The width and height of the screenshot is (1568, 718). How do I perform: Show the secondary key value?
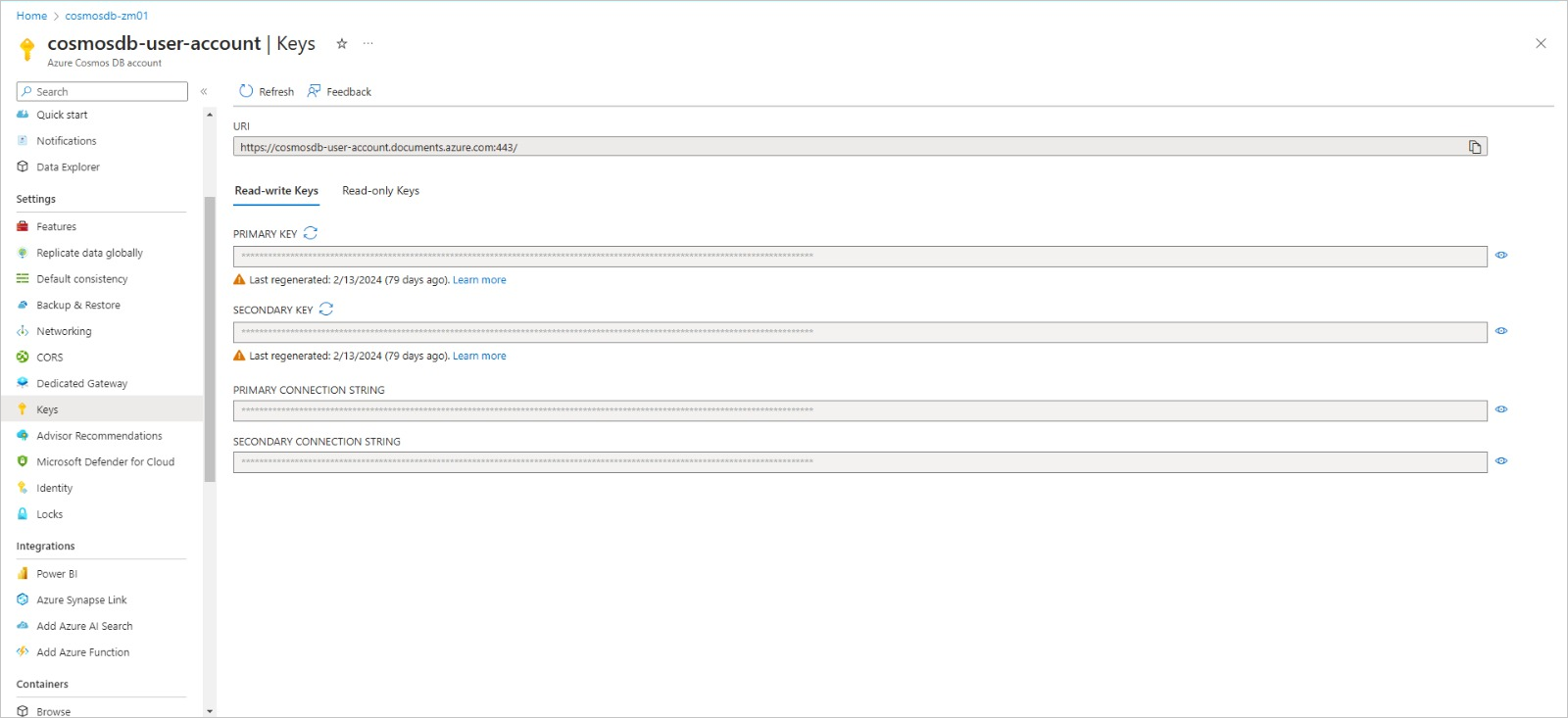(1501, 331)
